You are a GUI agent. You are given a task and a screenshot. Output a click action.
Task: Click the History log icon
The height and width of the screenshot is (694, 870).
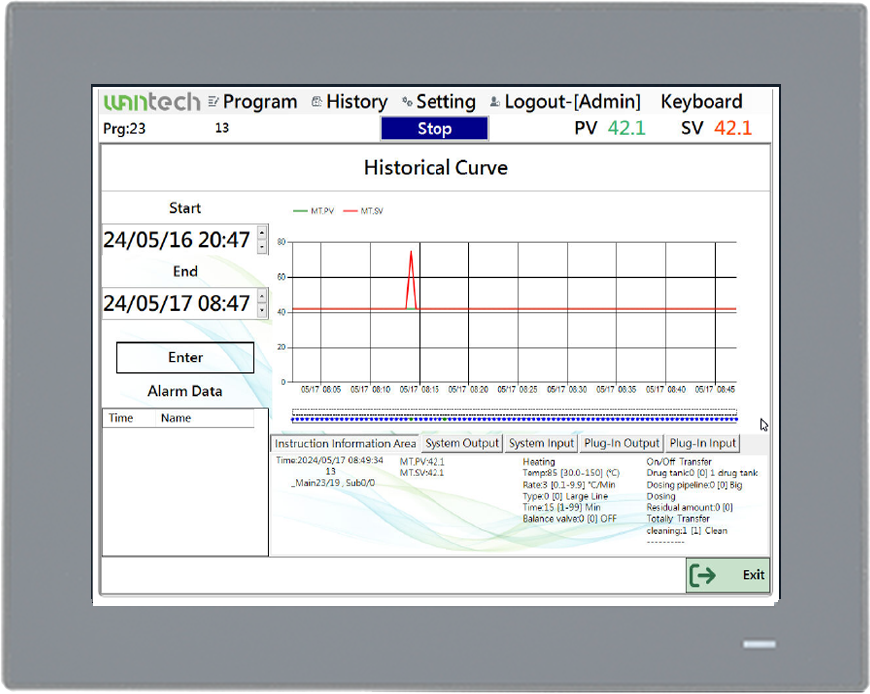(x=316, y=101)
